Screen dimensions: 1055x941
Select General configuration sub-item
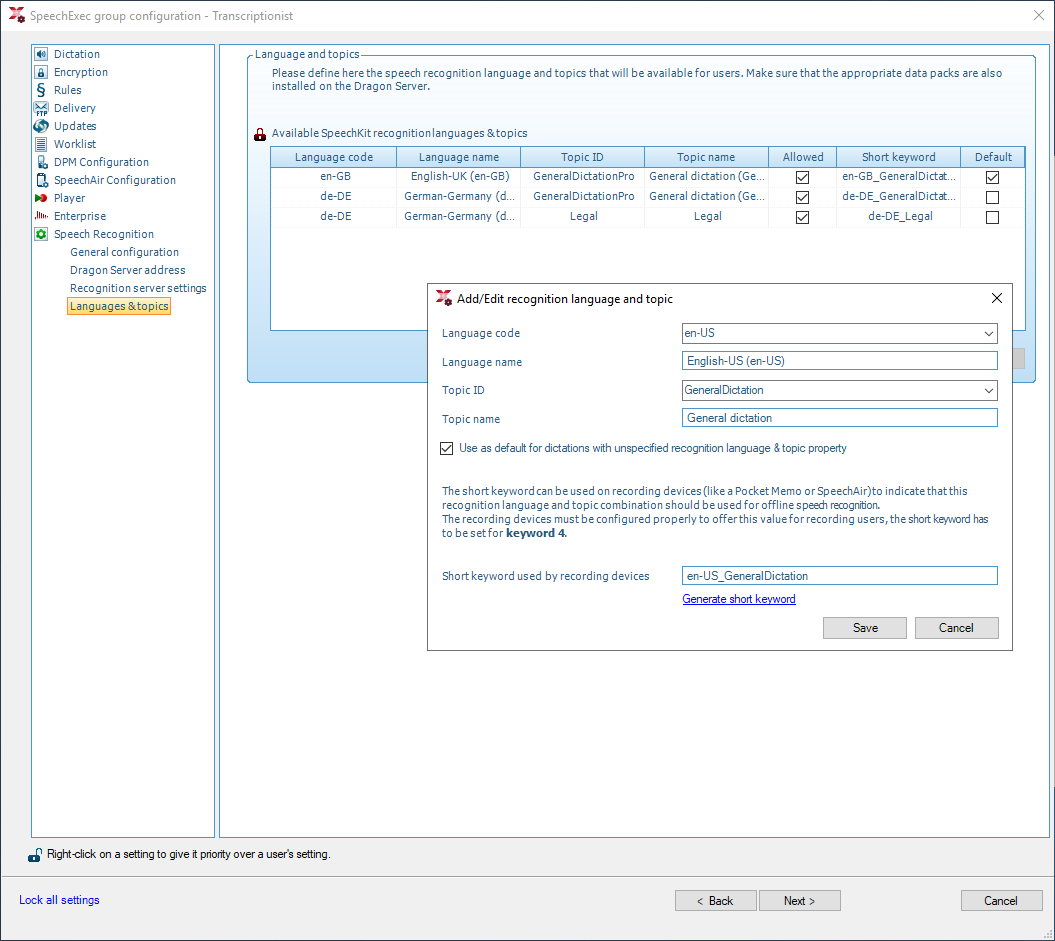click(124, 252)
